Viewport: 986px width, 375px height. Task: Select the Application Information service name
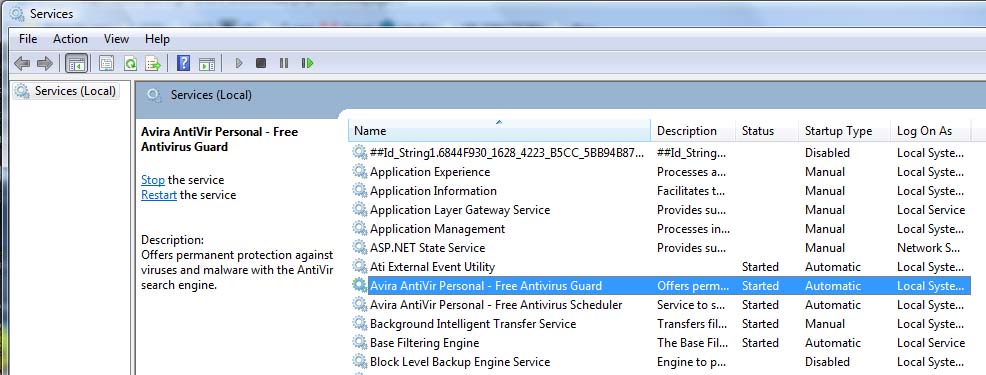click(x=433, y=191)
